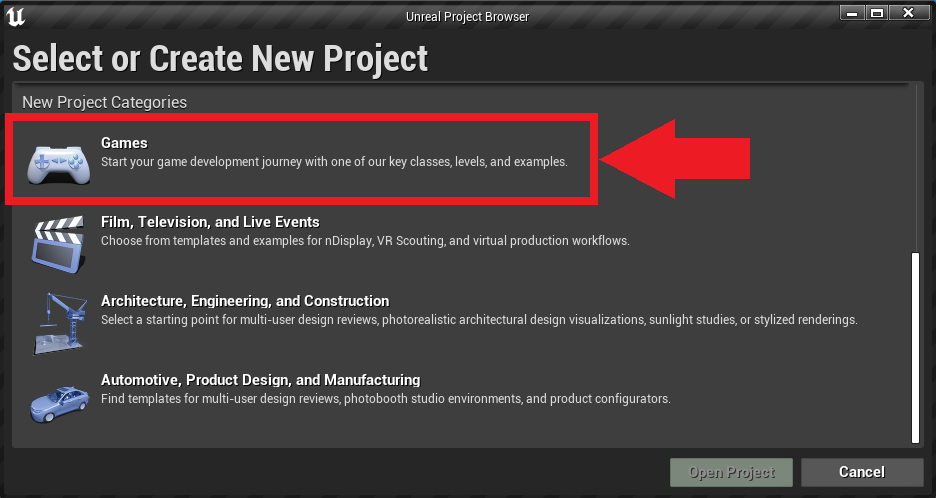Click the photobooth studio environments description

[x=386, y=398]
